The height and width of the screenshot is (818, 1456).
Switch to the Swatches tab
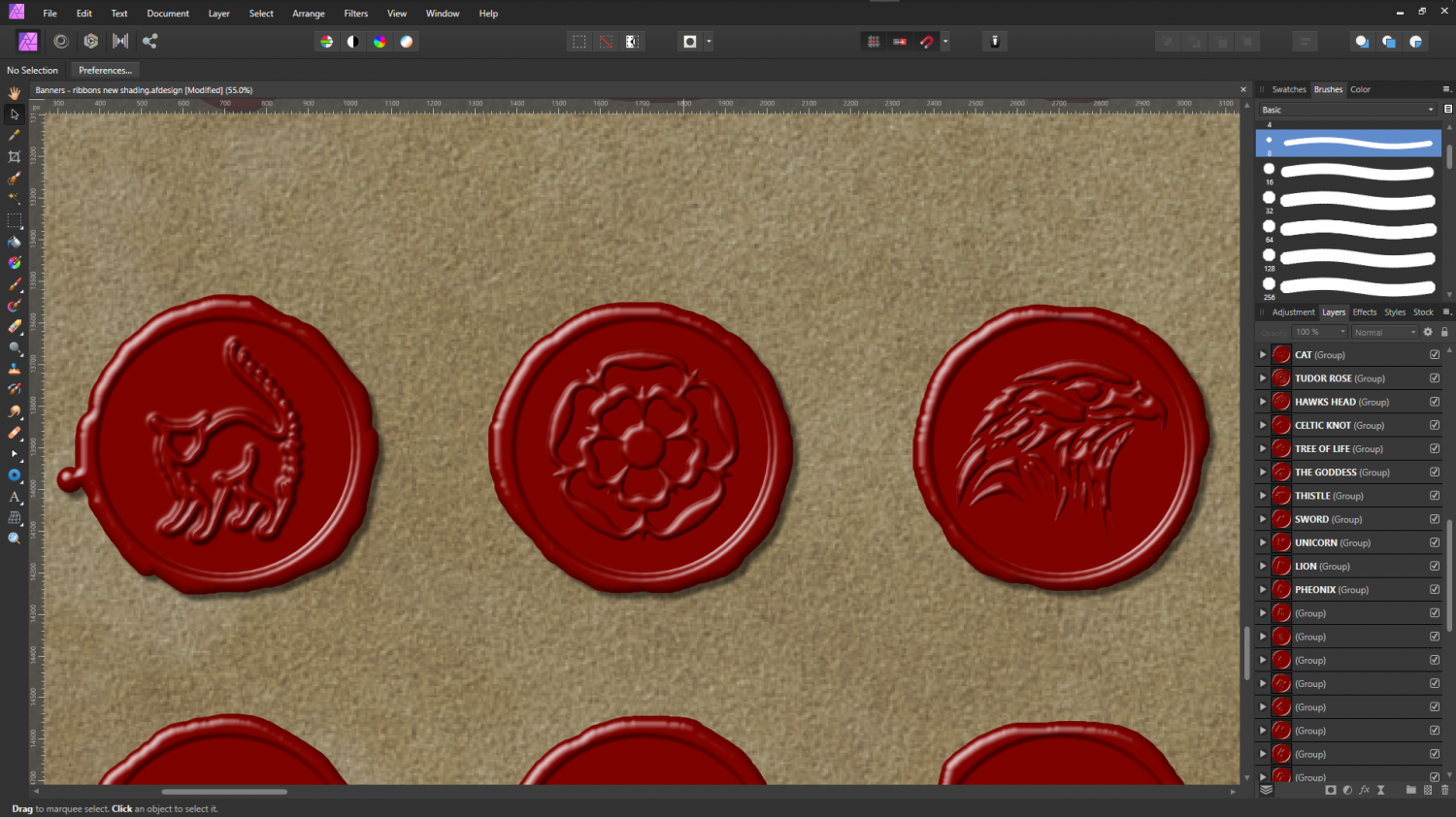[x=1289, y=89]
